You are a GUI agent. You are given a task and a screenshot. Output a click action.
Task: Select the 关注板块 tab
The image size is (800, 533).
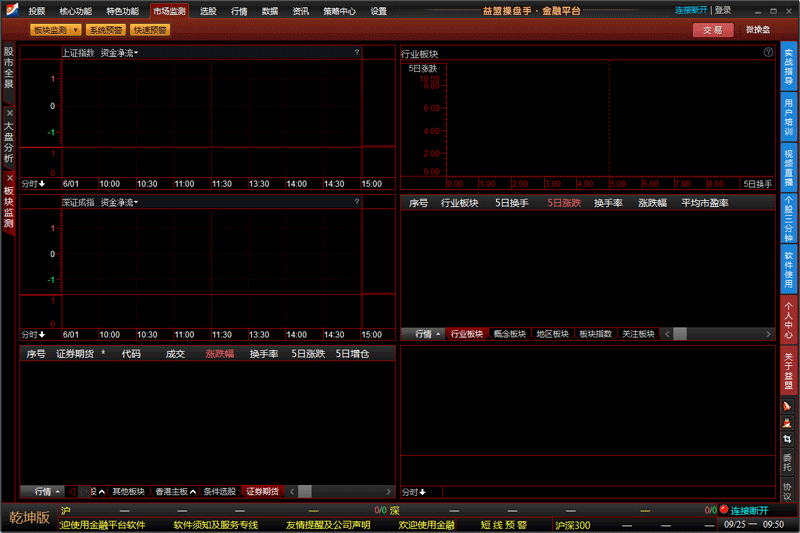[x=638, y=334]
